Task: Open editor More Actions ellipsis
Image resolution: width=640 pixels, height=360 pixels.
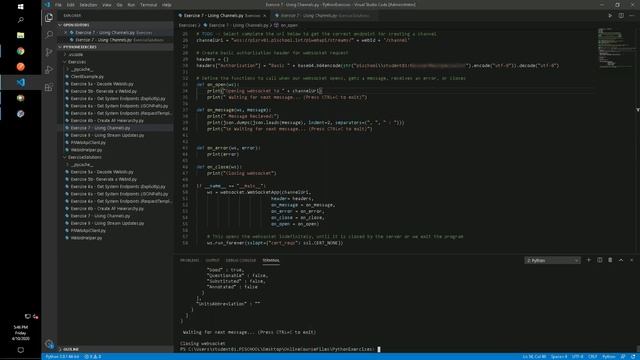Action: click(632, 16)
